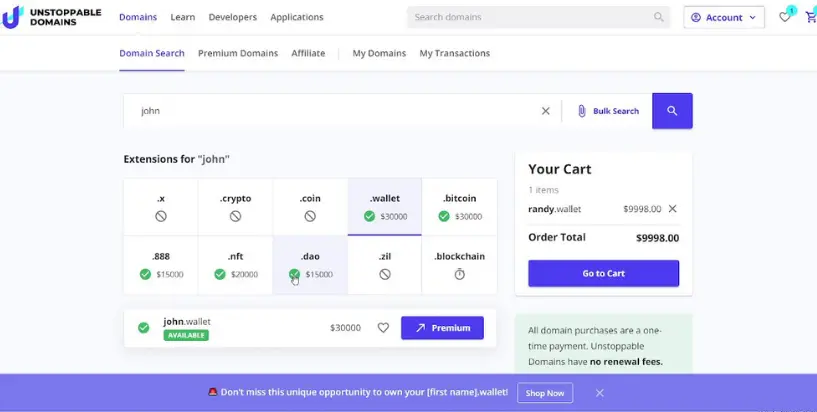Select the .blockchain extension tile

tap(459, 265)
